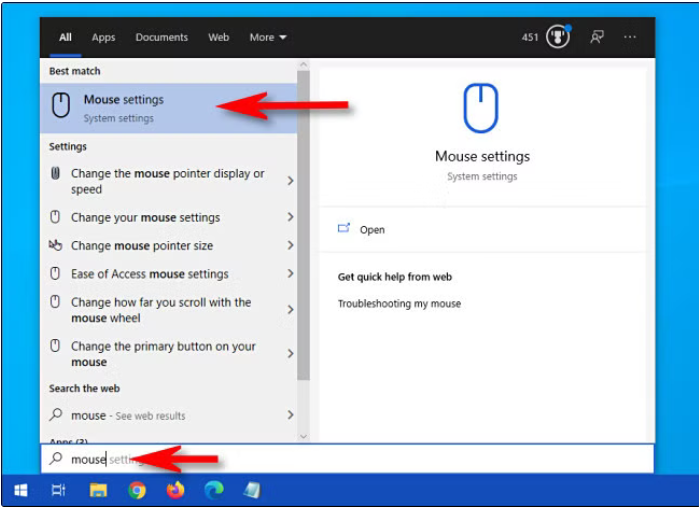Open Troubleshooting my mouse web help
This screenshot has width=699, height=511.
coord(399,304)
